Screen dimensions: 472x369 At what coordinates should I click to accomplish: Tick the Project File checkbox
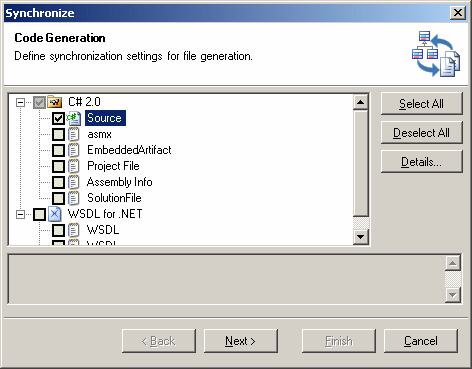[58, 166]
